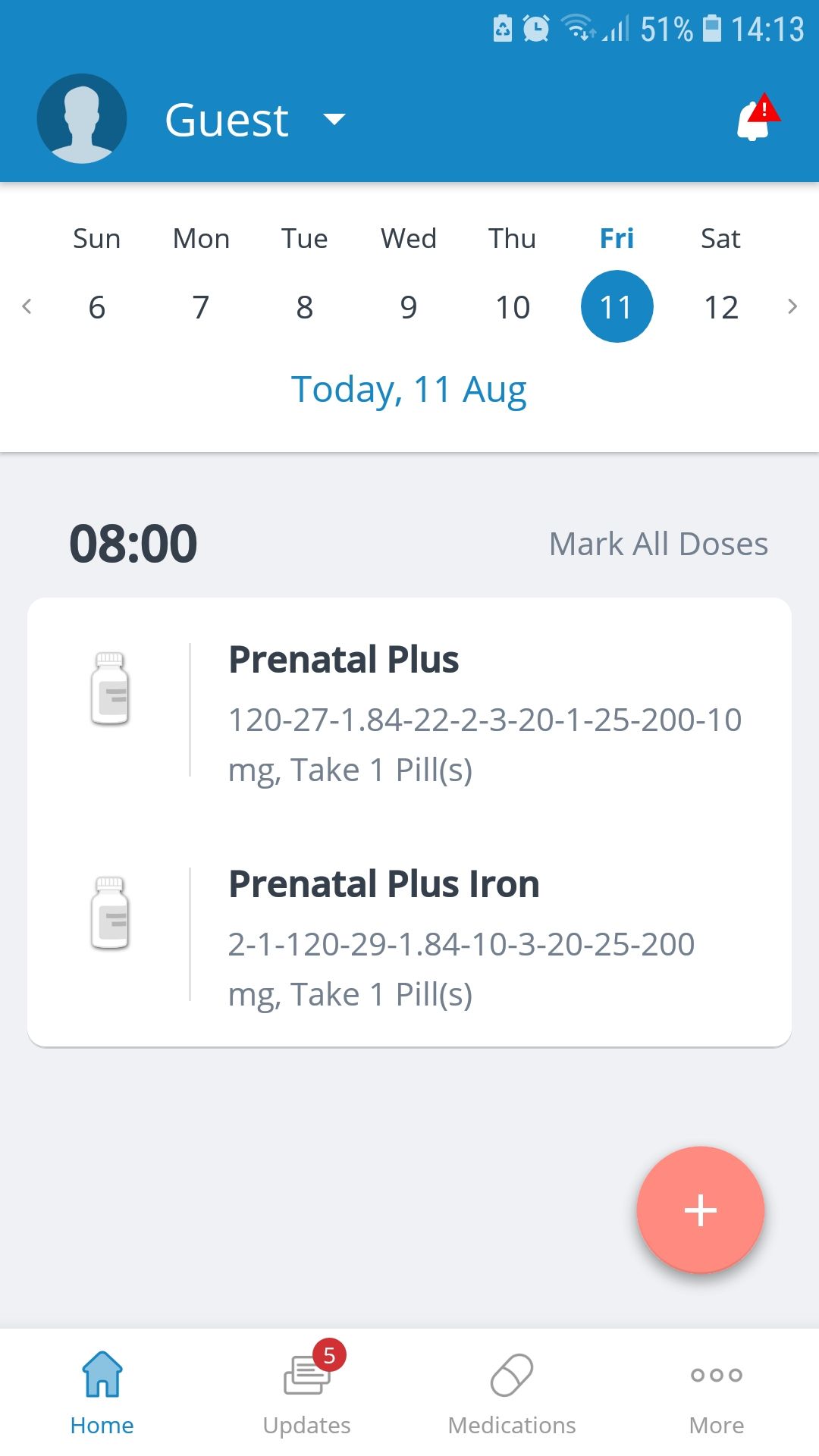This screenshot has width=819, height=1456.
Task: Tap Mark All Doses
Action: pyautogui.click(x=658, y=544)
